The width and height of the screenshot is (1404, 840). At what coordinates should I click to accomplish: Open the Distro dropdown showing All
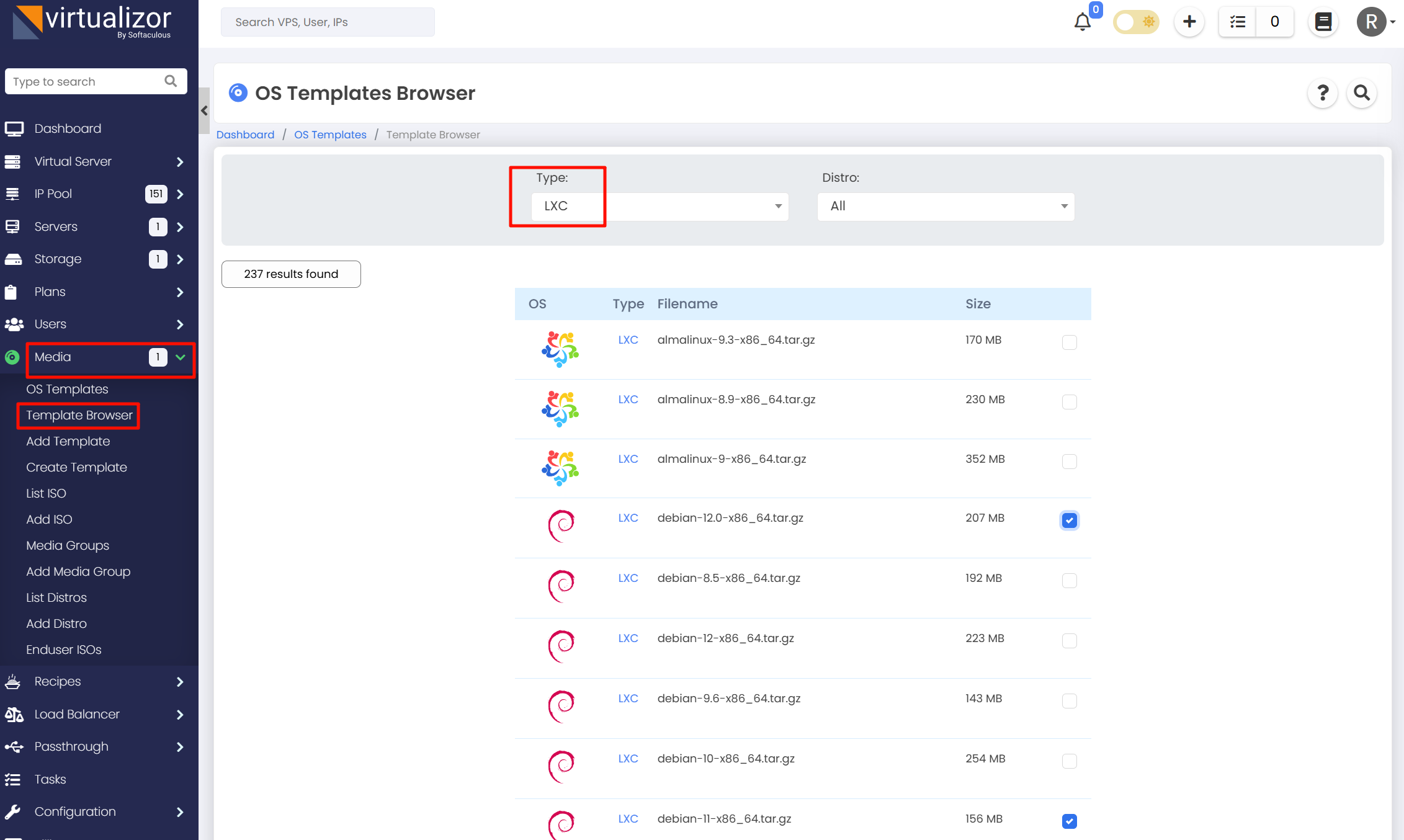coord(946,207)
